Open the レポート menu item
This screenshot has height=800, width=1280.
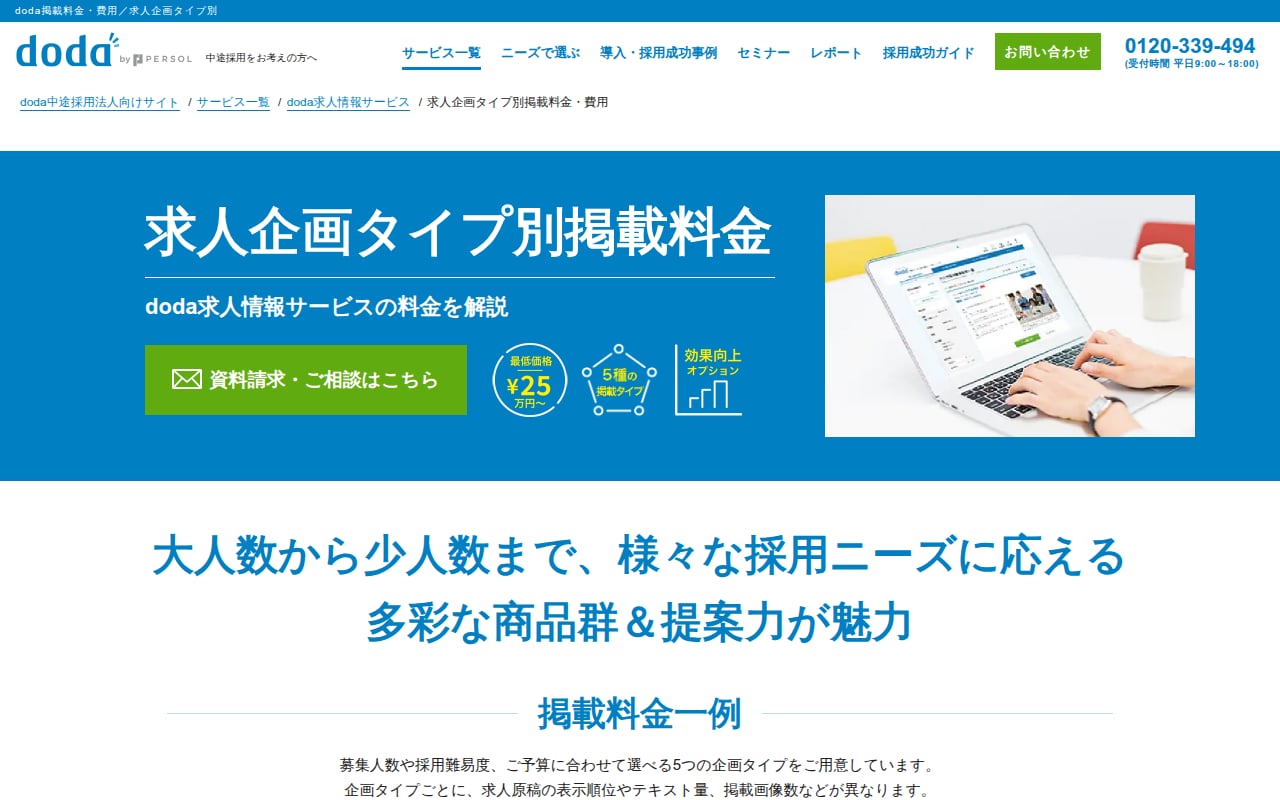836,53
